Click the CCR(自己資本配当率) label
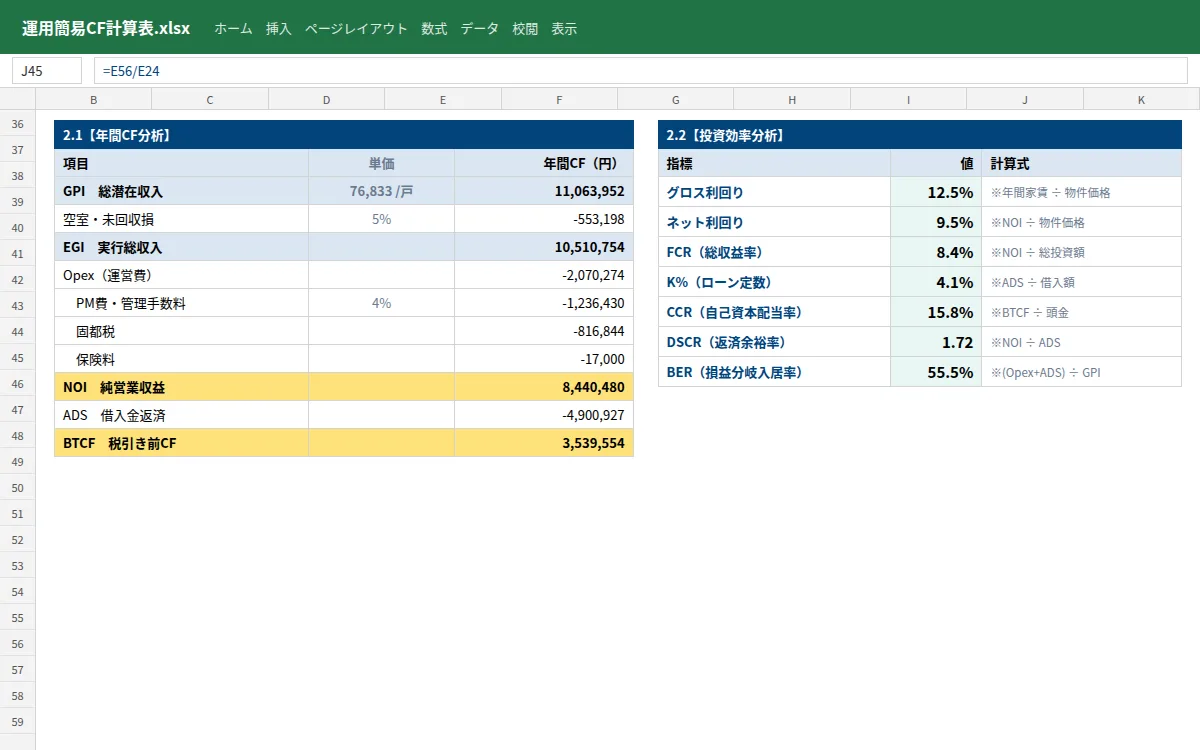1200x750 pixels. [774, 312]
